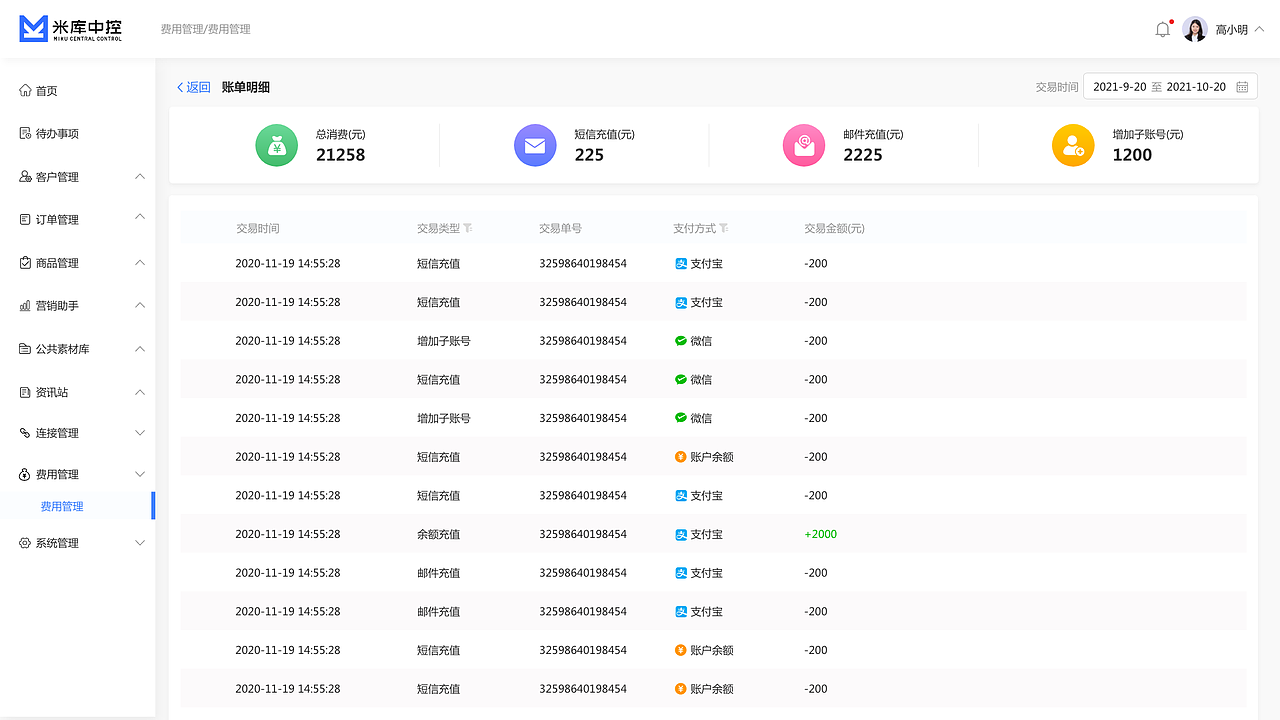Screen dimensions: 1280x720
Task: Click the 余额充值 transaction type cell
Action: click(x=439, y=535)
